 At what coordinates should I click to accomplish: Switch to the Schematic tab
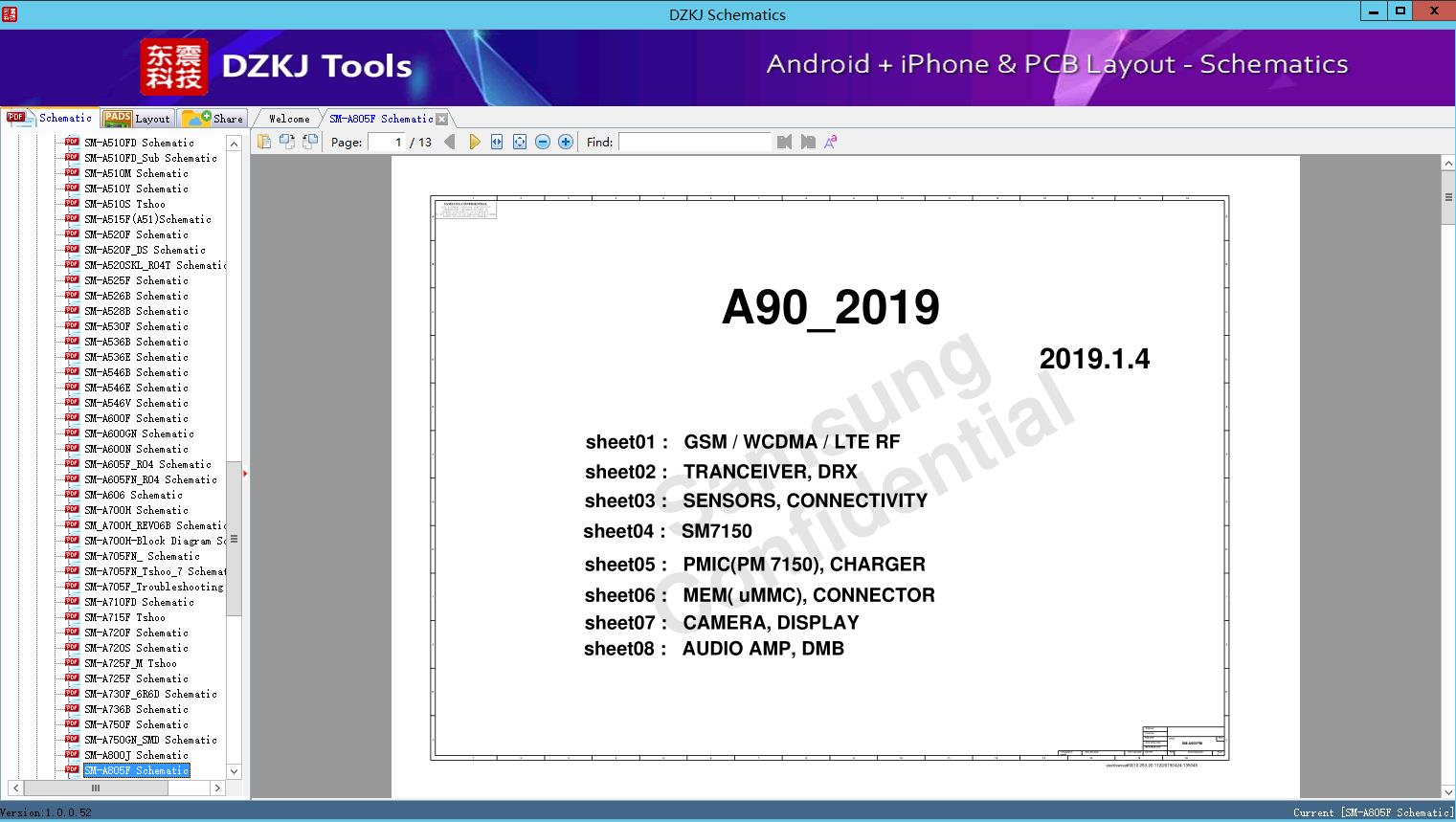tap(50, 118)
